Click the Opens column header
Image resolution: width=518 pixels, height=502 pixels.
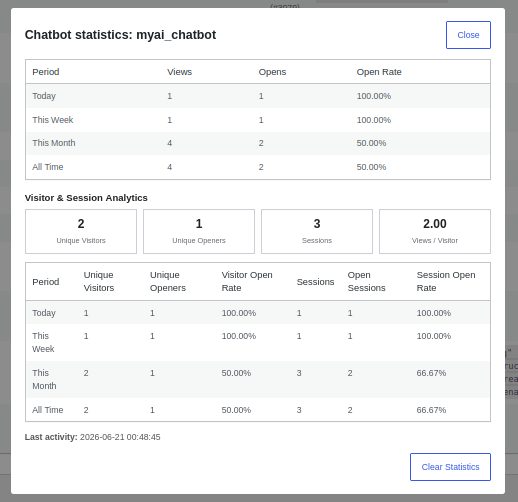coord(272,72)
